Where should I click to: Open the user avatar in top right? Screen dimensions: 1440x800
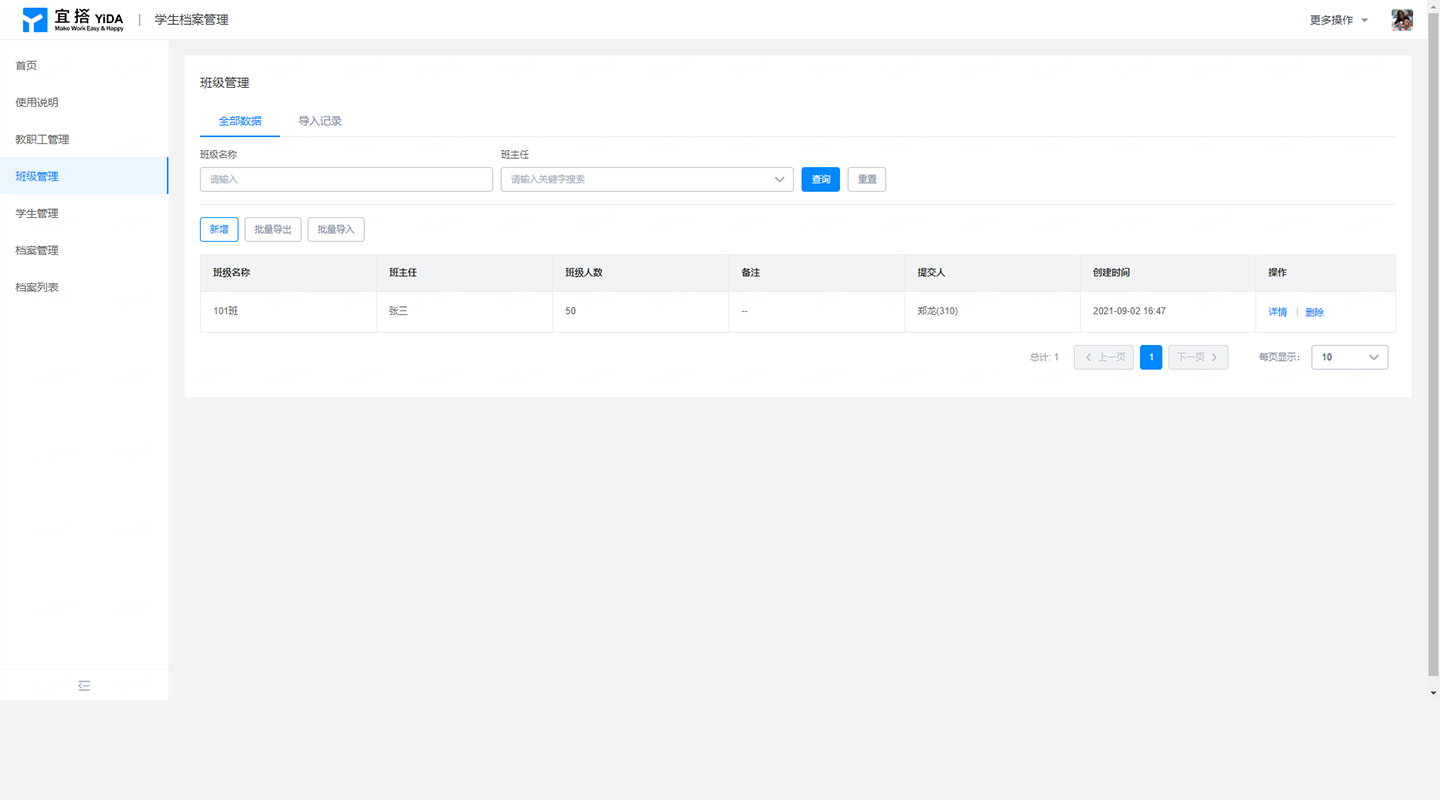(x=1402, y=20)
